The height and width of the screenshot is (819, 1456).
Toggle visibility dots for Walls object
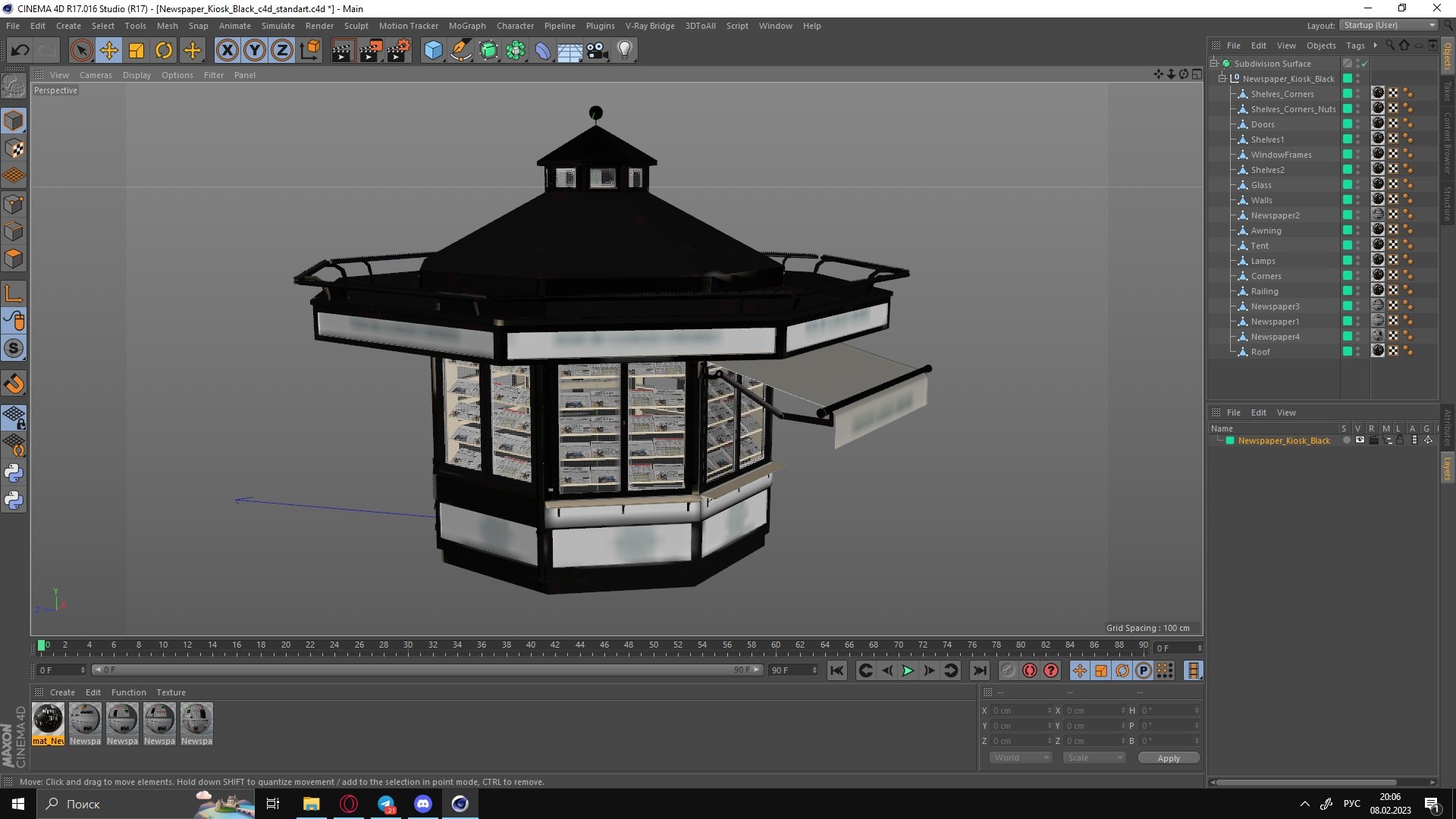[1358, 200]
